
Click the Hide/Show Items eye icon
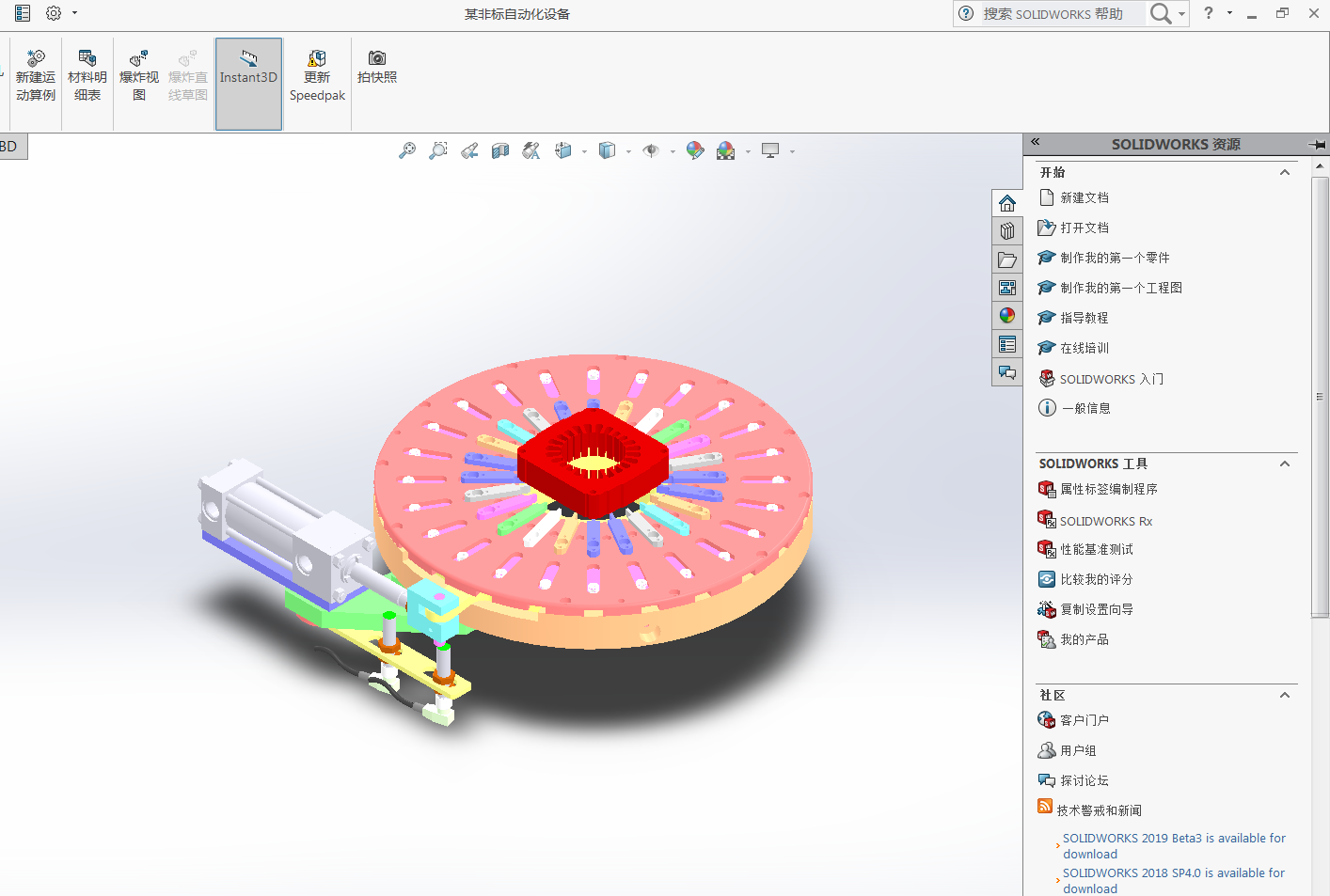pyautogui.click(x=651, y=150)
